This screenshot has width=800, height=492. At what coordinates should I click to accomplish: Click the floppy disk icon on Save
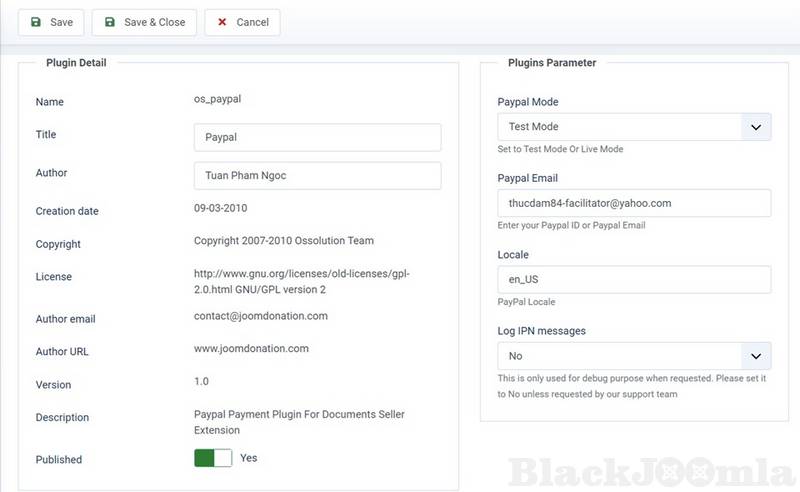36,22
